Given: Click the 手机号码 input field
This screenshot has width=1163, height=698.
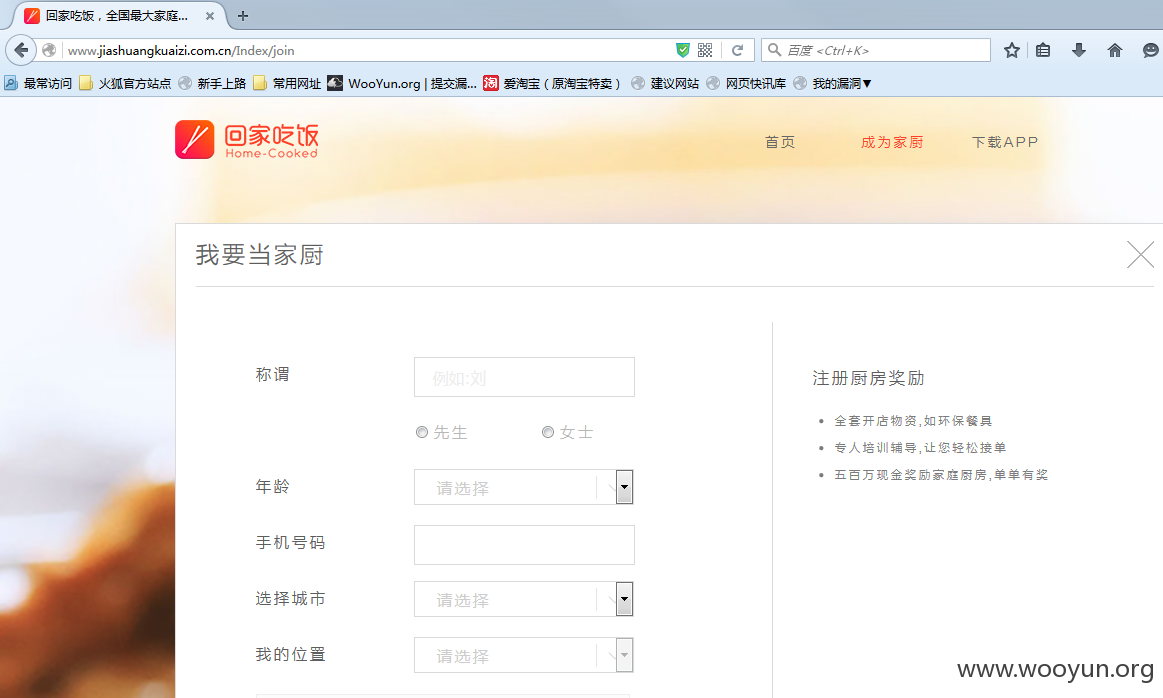Looking at the screenshot, I should point(524,544).
